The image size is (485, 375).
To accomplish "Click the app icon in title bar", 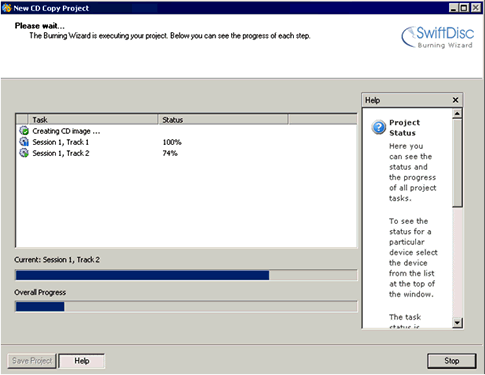I will pyautogui.click(x=6, y=8).
